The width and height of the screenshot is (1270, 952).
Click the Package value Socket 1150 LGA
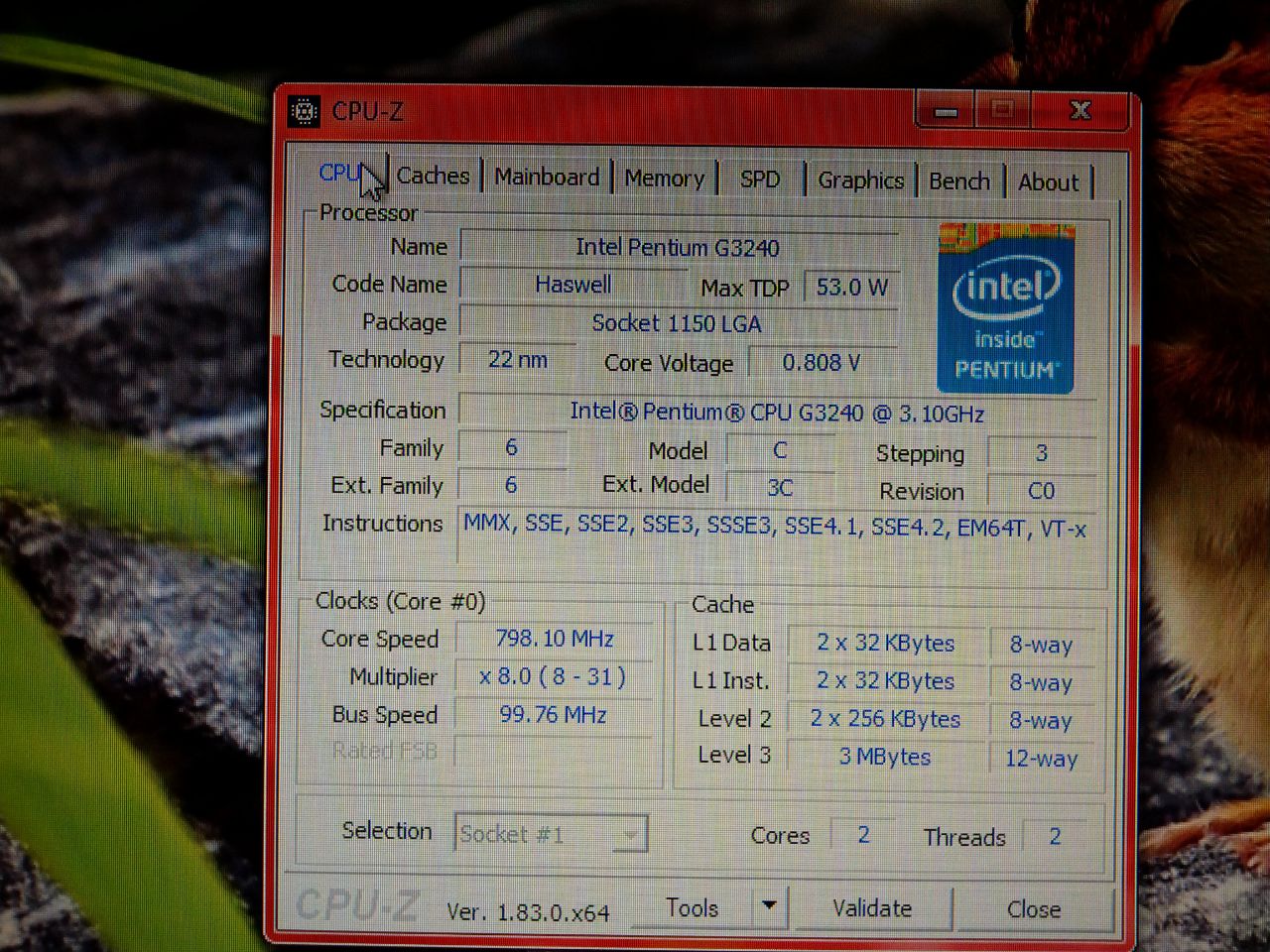[x=679, y=323]
